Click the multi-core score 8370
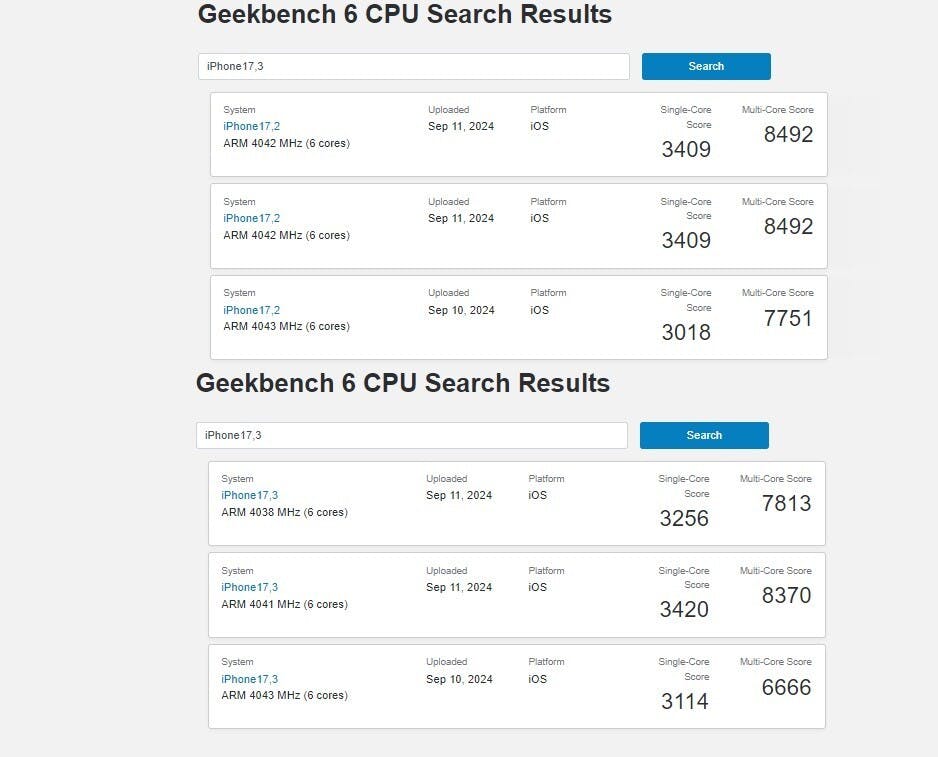 tap(786, 595)
